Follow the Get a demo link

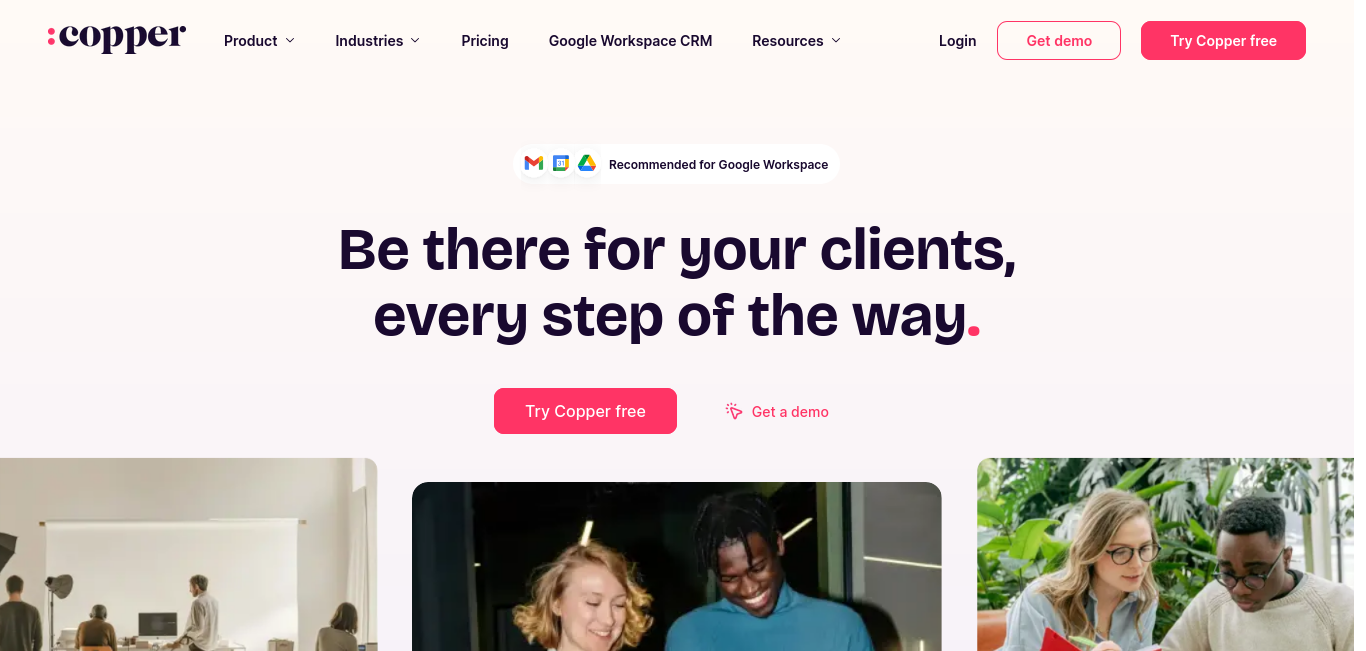coord(790,412)
